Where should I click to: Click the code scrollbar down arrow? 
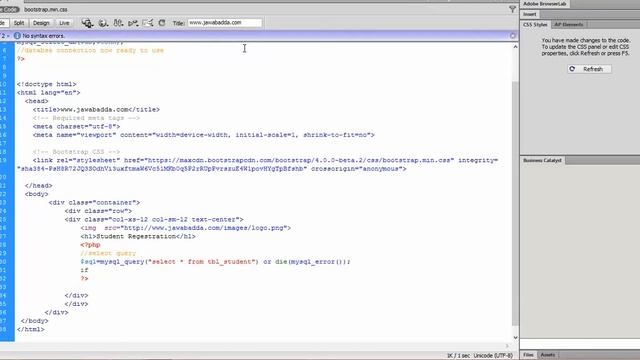pyautogui.click(x=516, y=338)
